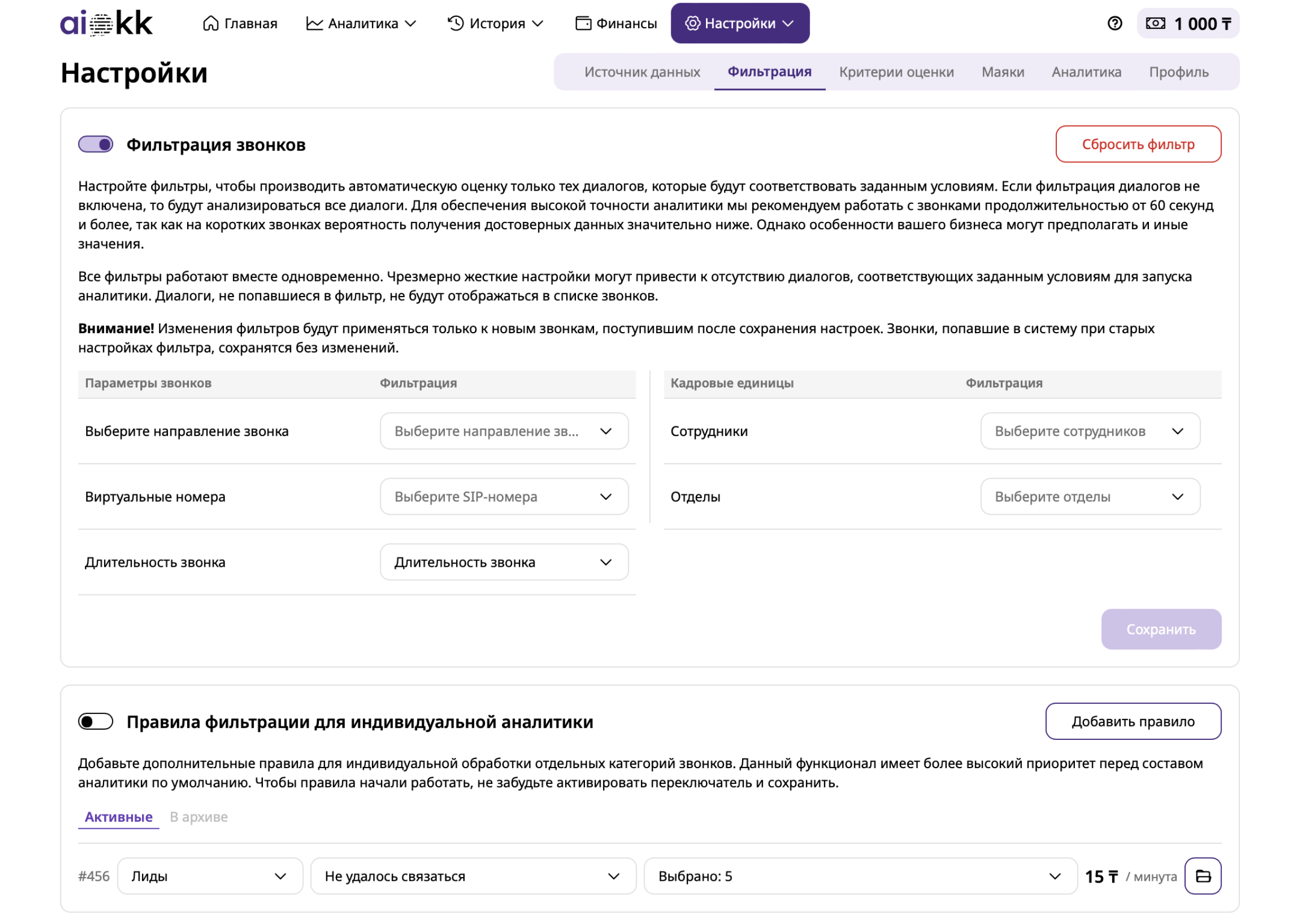Image resolution: width=1300 pixels, height=924 pixels.
Task: Open the Выбрано: 5 selection field
Action: coord(859,876)
